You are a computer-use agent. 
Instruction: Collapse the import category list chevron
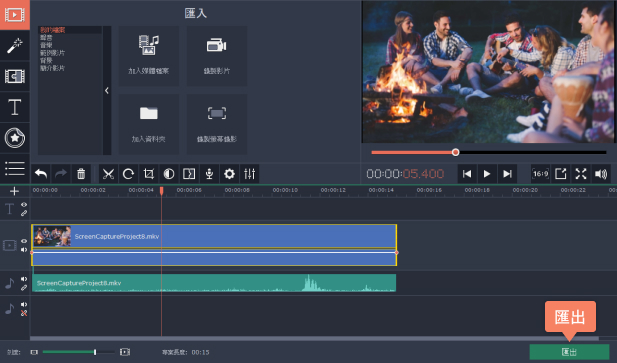click(x=107, y=90)
